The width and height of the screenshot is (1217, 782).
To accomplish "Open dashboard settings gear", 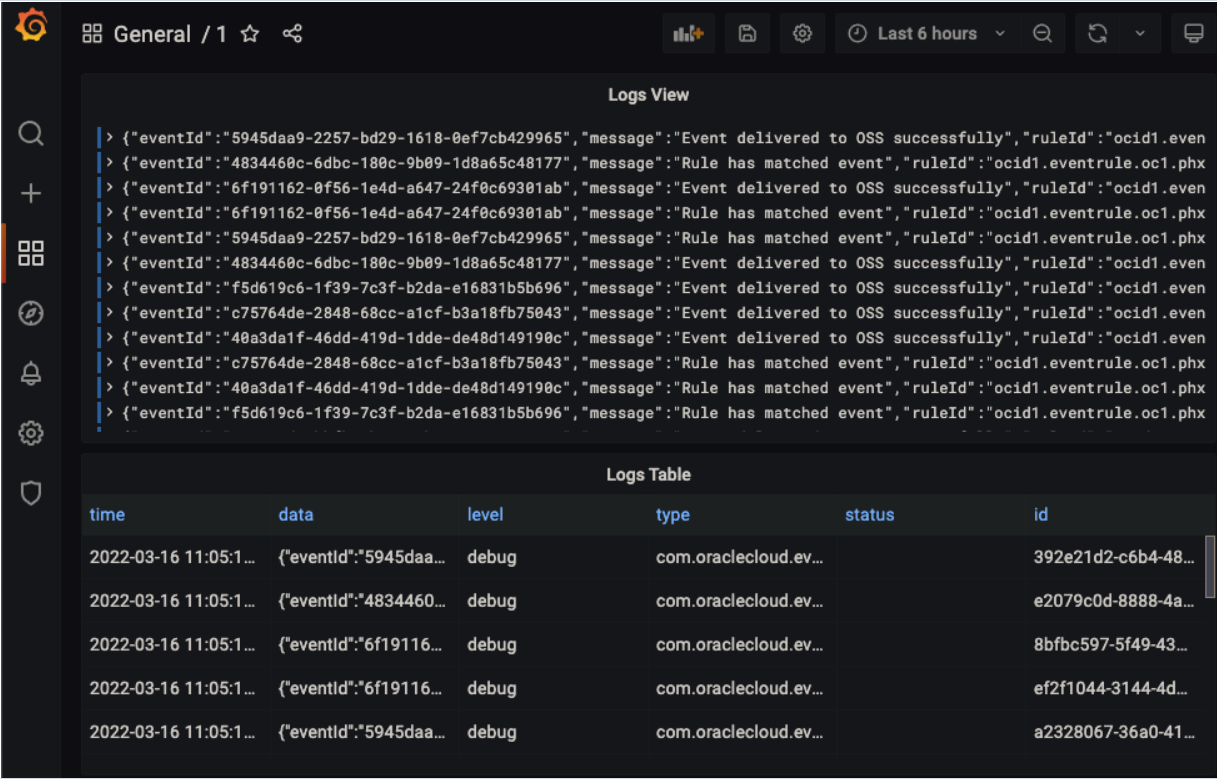I will [x=802, y=33].
